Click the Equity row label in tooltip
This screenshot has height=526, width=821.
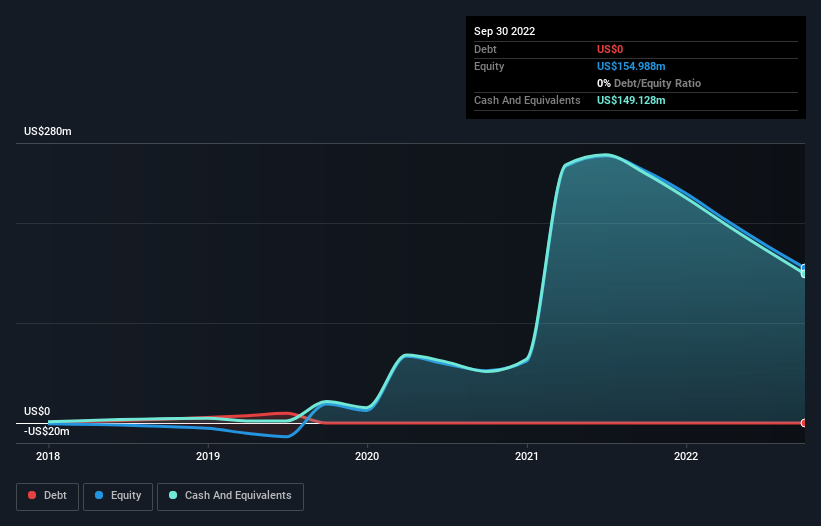489,66
